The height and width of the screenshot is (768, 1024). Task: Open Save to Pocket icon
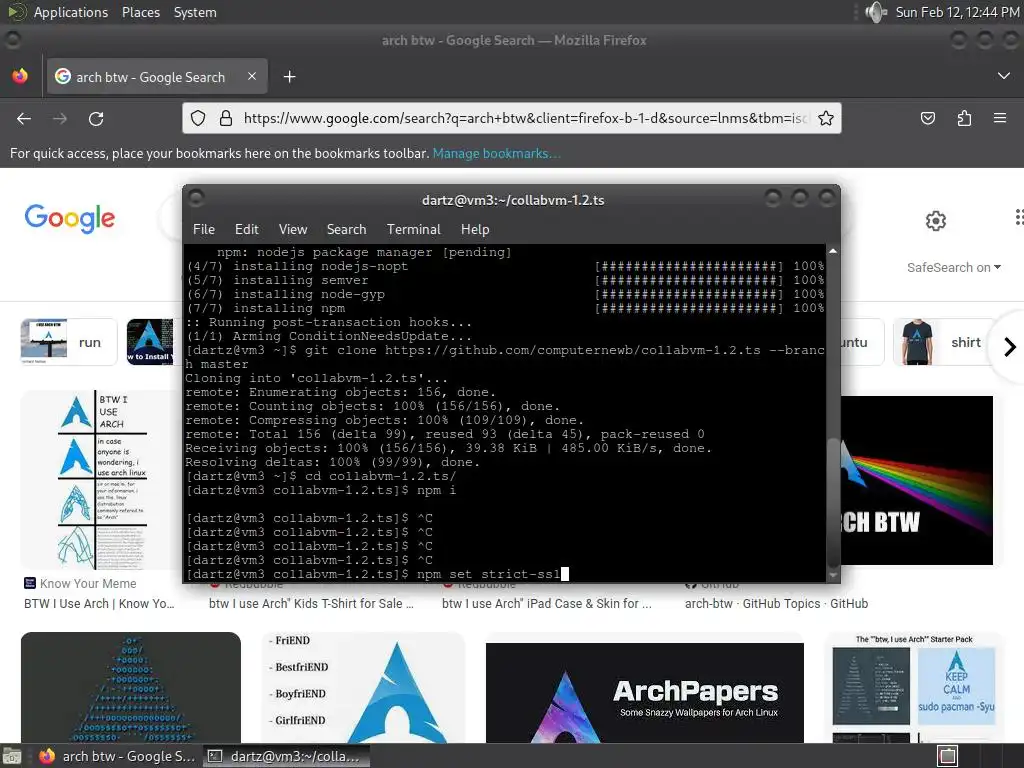(x=927, y=118)
